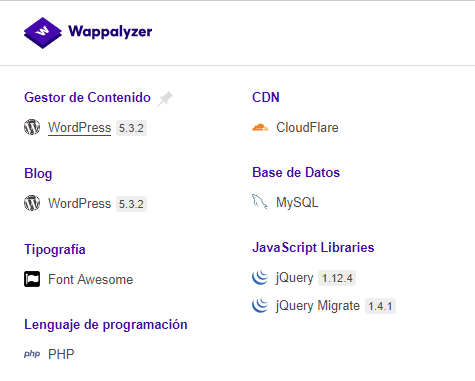Click WordPress icon under Blog
475x381 pixels.
[x=32, y=203]
